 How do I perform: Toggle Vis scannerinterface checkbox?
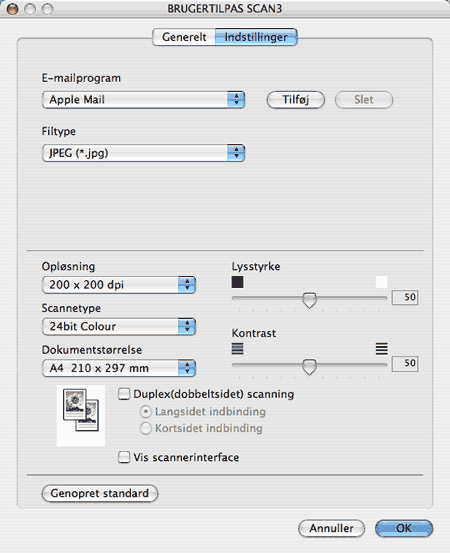tap(124, 457)
